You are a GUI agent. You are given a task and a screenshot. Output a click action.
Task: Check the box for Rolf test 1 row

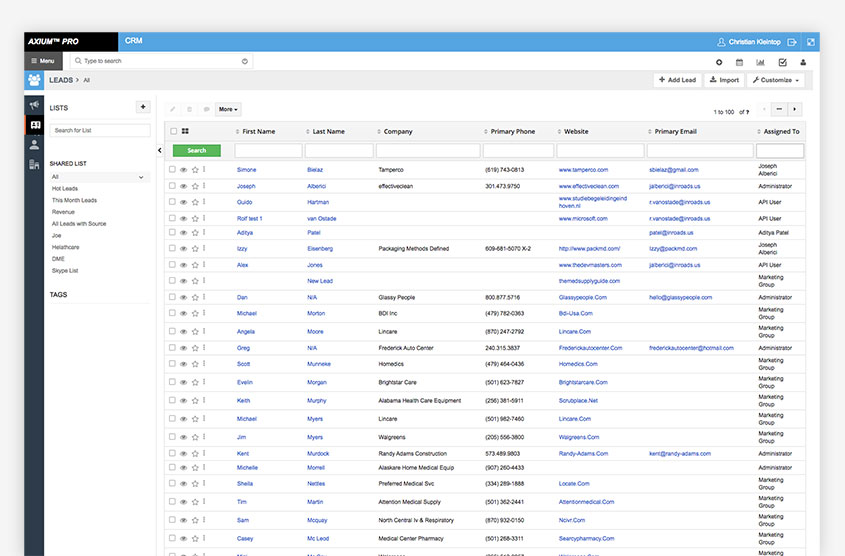pyautogui.click(x=172, y=218)
